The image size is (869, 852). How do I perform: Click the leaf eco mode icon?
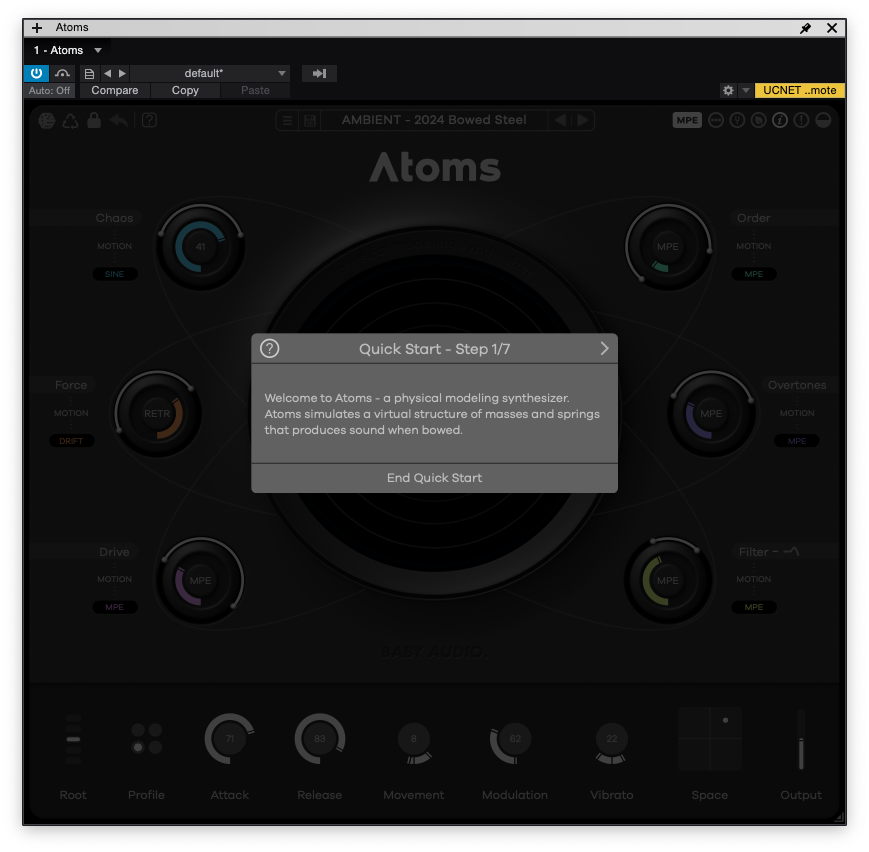coord(759,120)
